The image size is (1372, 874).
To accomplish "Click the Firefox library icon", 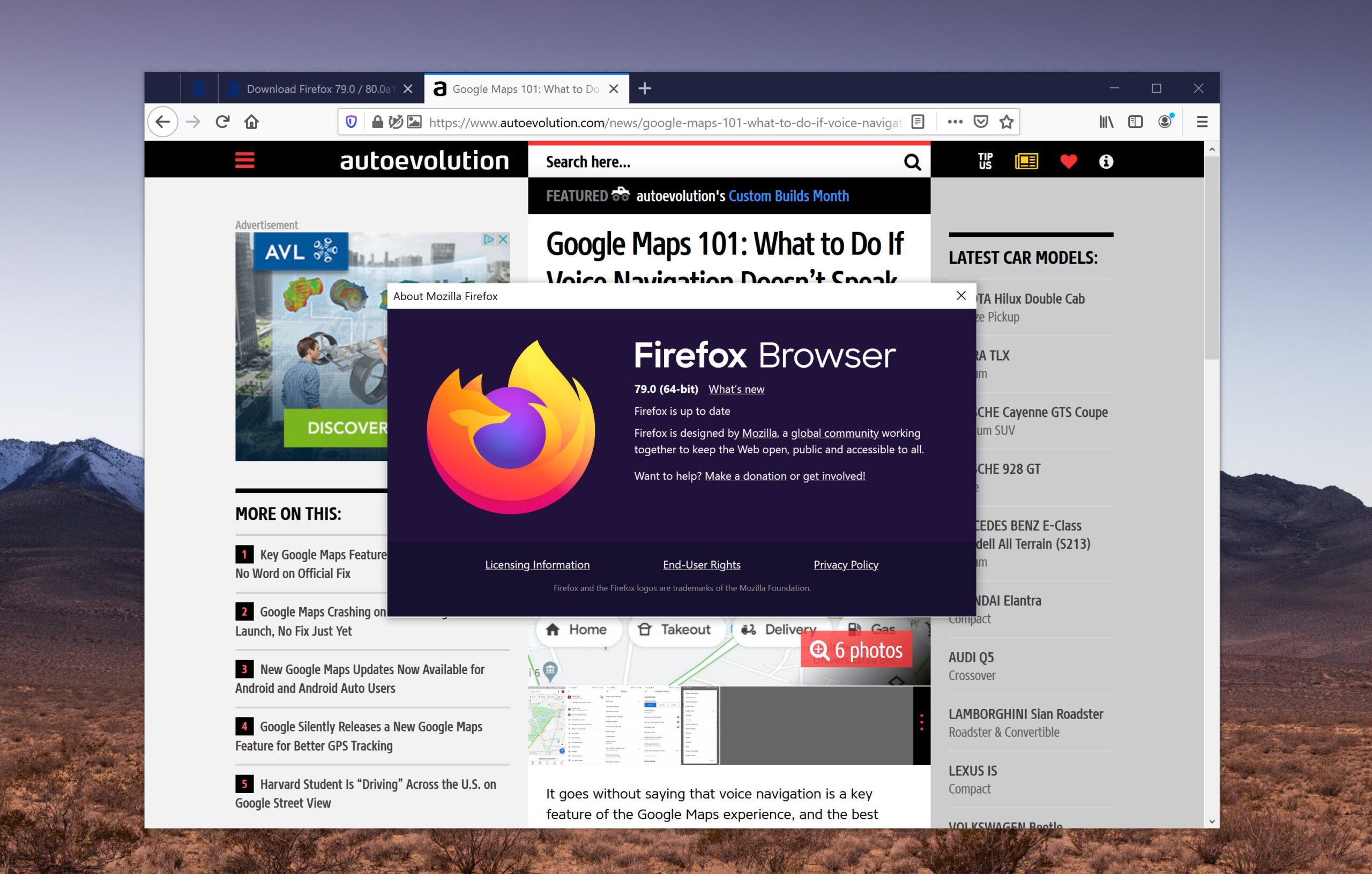I will (x=1104, y=122).
